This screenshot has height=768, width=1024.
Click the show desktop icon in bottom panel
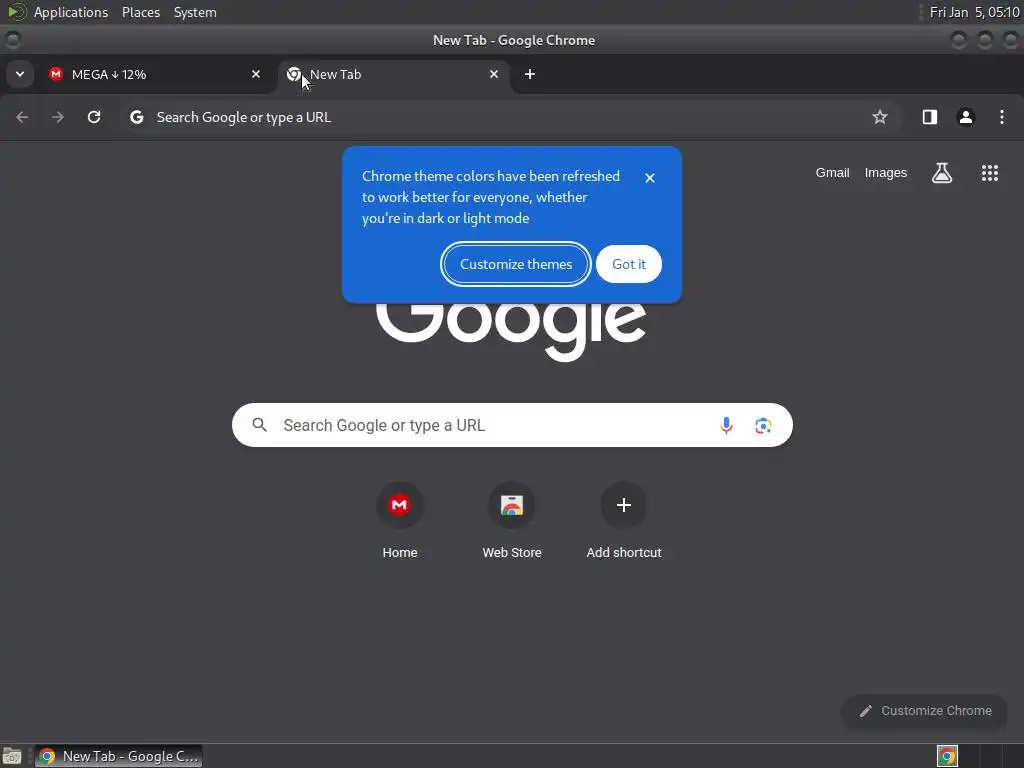(x=12, y=756)
